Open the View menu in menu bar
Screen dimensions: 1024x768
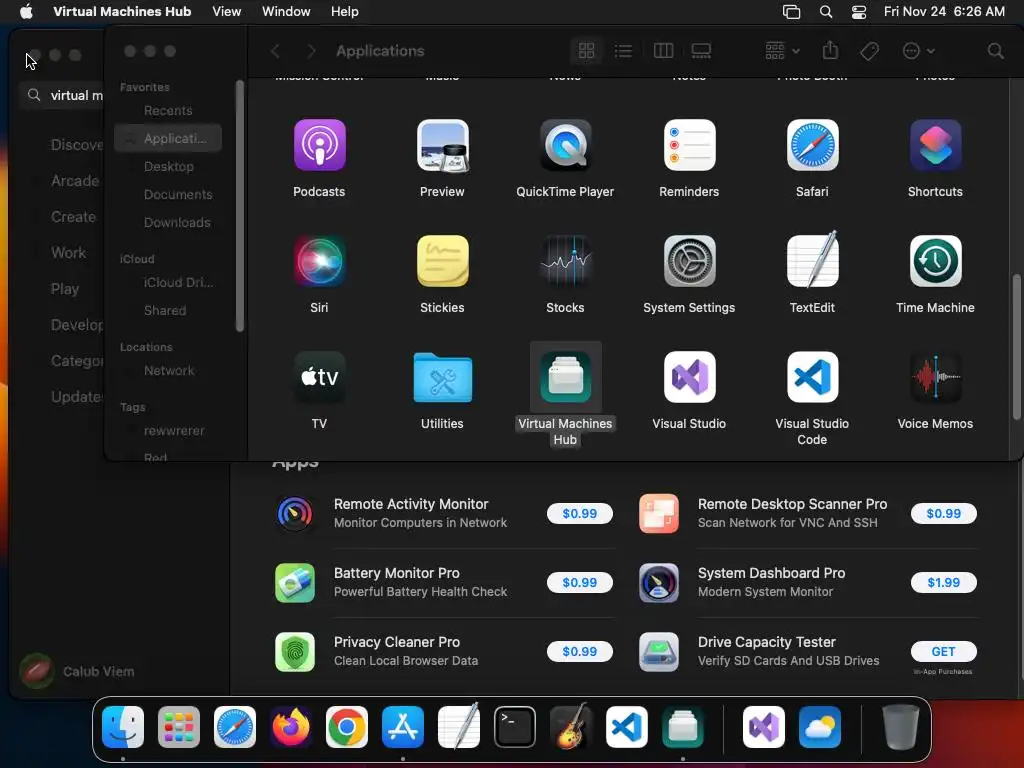(x=227, y=12)
